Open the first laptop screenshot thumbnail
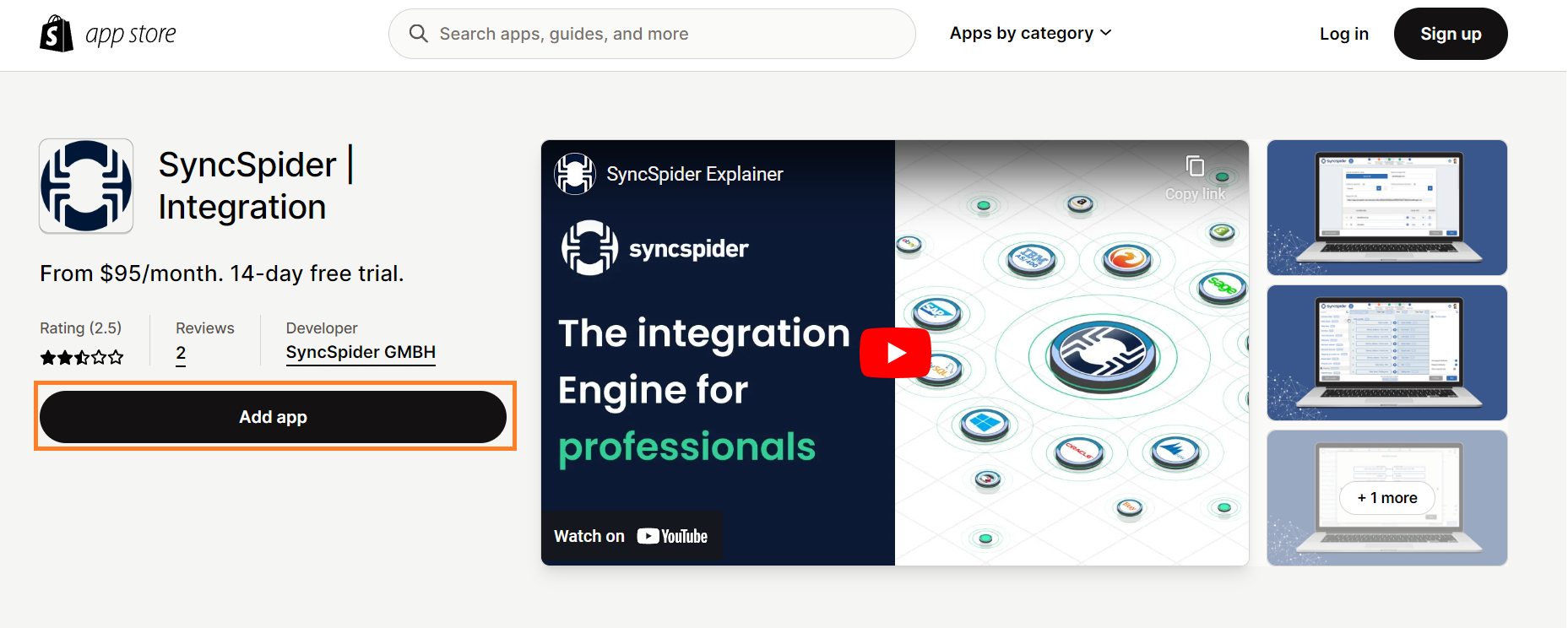The width and height of the screenshot is (1568, 628). point(1387,208)
